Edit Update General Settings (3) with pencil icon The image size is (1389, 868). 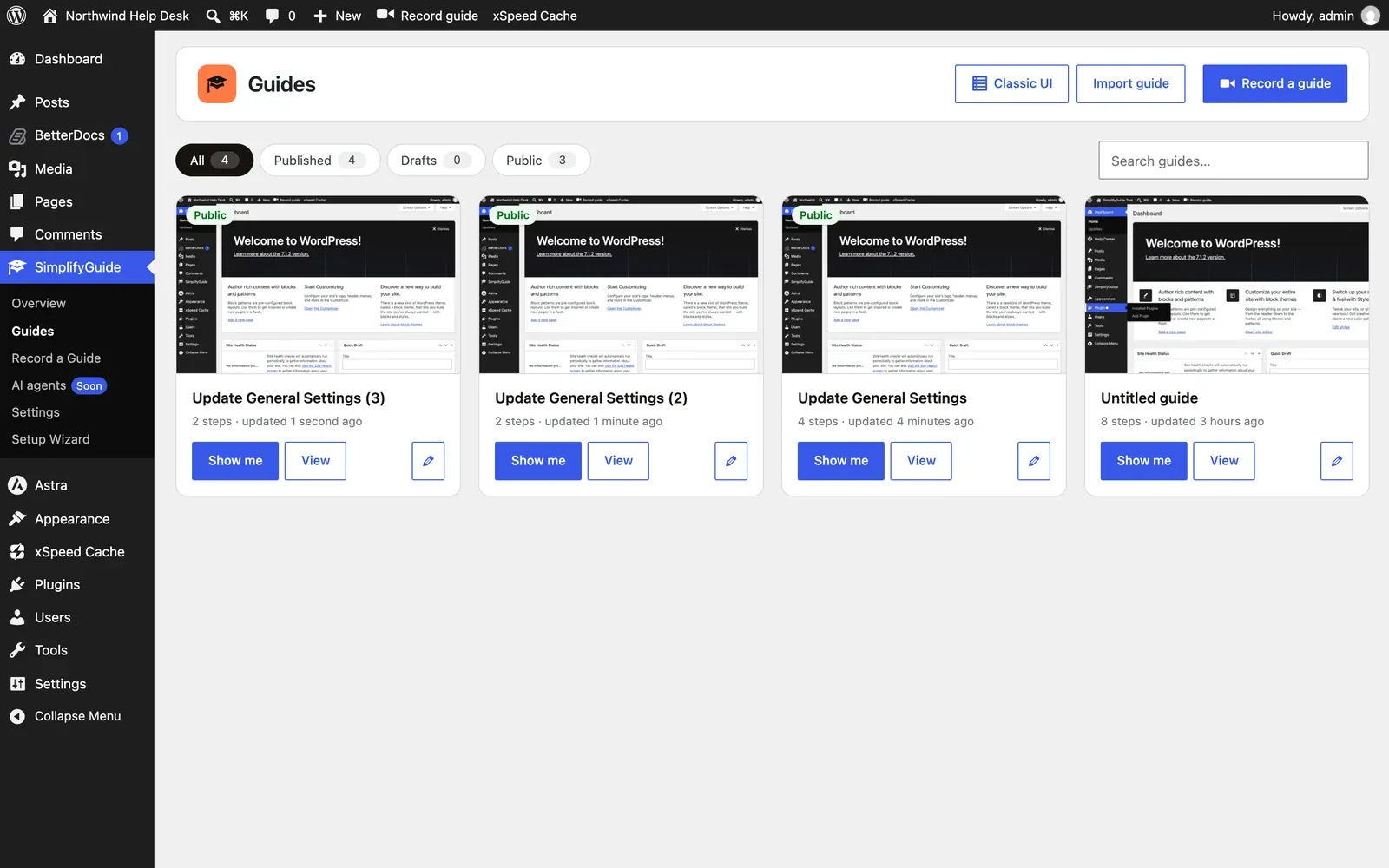click(x=428, y=461)
